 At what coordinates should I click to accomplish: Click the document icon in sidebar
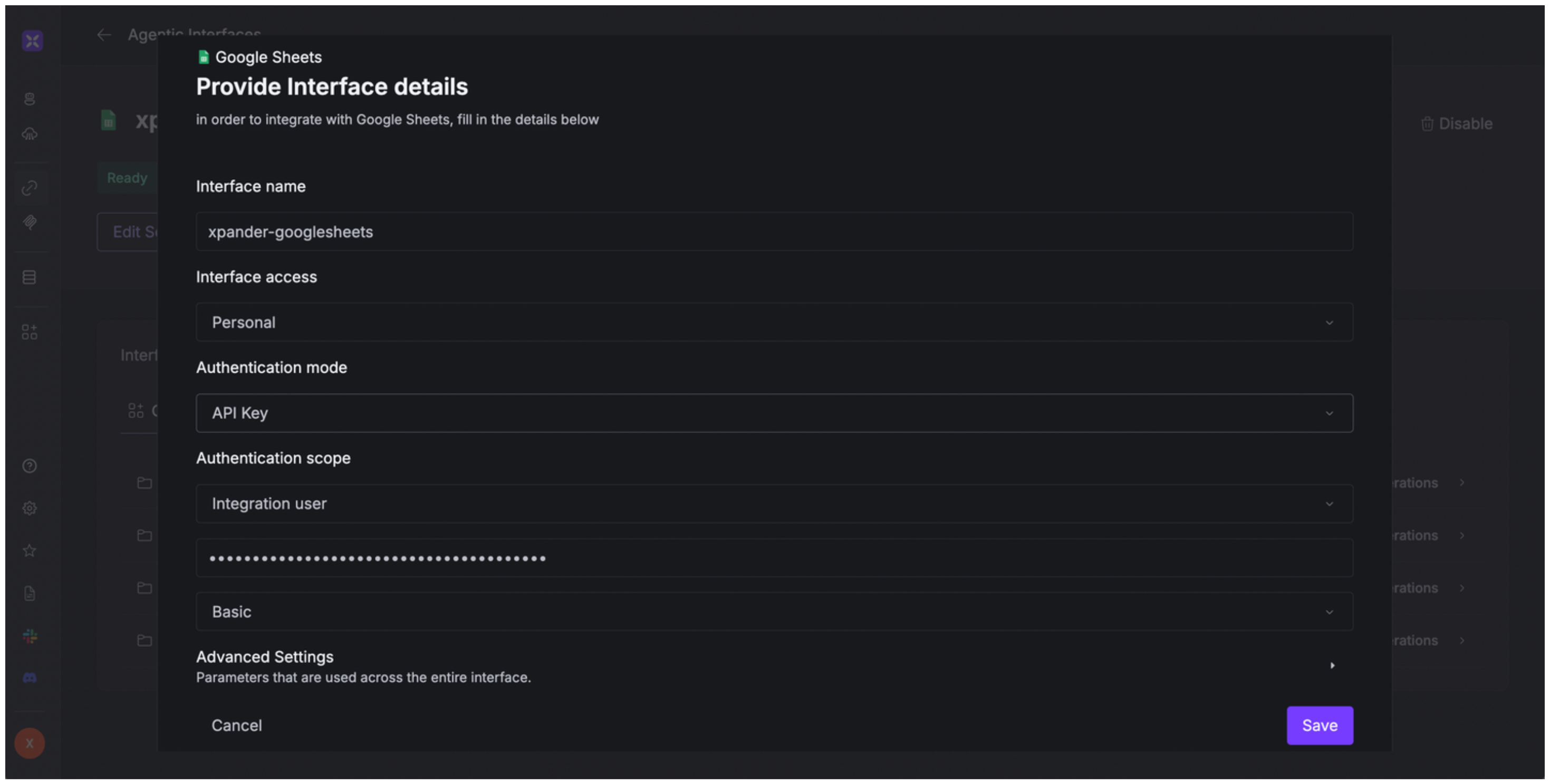(30, 593)
